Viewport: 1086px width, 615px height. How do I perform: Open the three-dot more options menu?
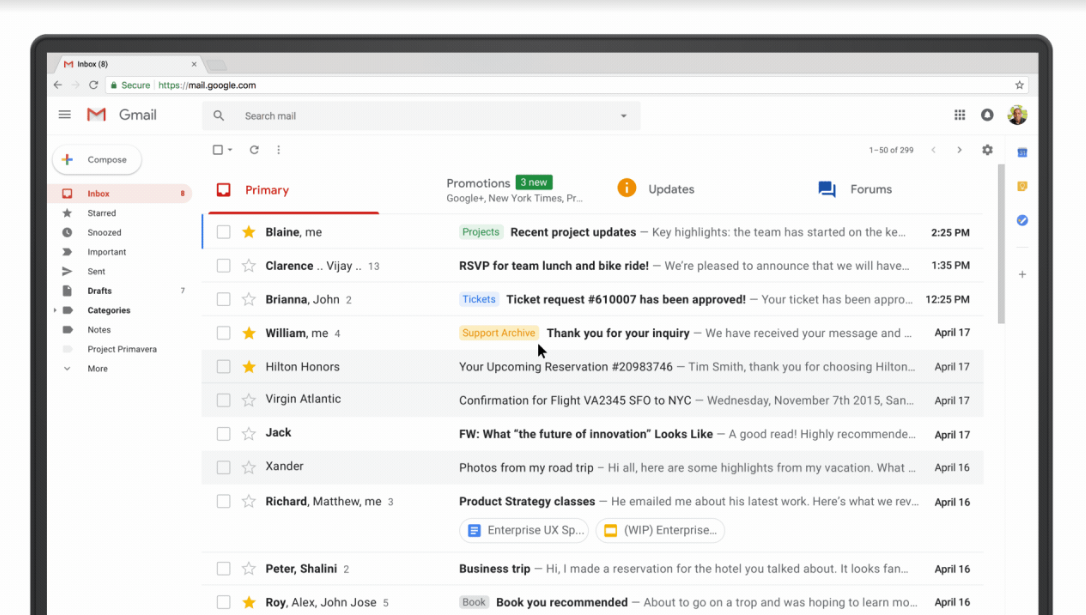click(278, 150)
